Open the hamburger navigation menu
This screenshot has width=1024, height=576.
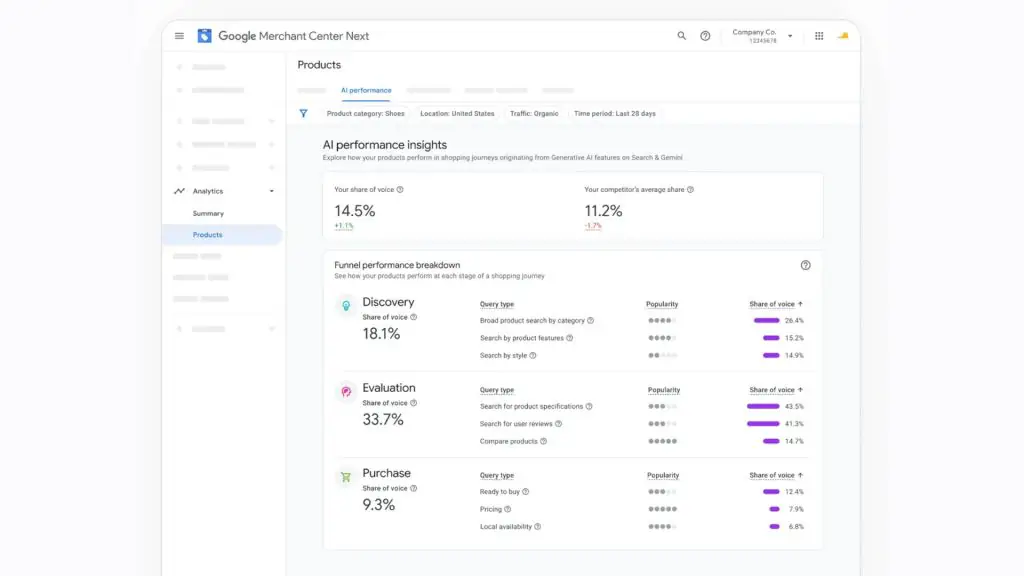pyautogui.click(x=179, y=36)
